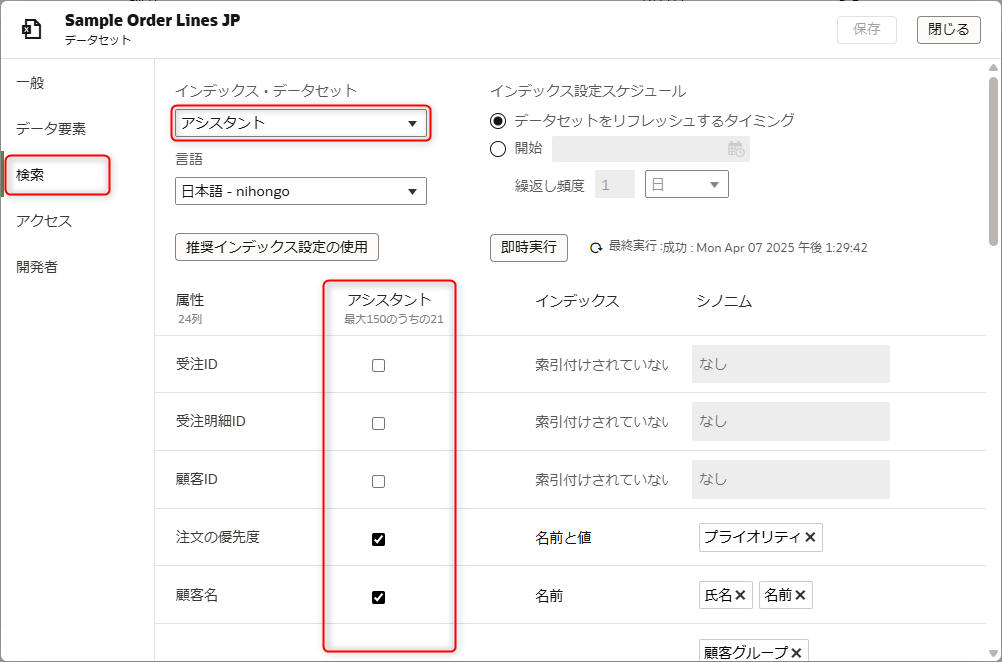Toggle the アシスタント checkbox for 顧客ID
This screenshot has width=1002, height=662.
pyautogui.click(x=378, y=481)
